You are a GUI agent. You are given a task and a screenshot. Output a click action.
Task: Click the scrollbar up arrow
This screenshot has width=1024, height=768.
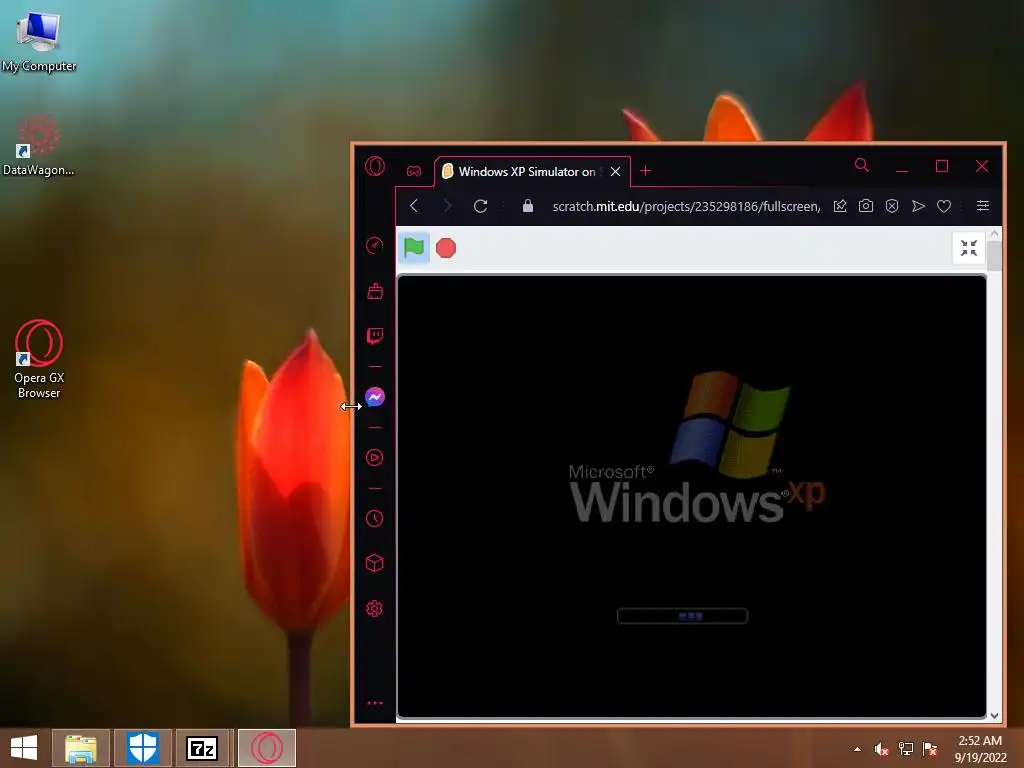point(995,234)
